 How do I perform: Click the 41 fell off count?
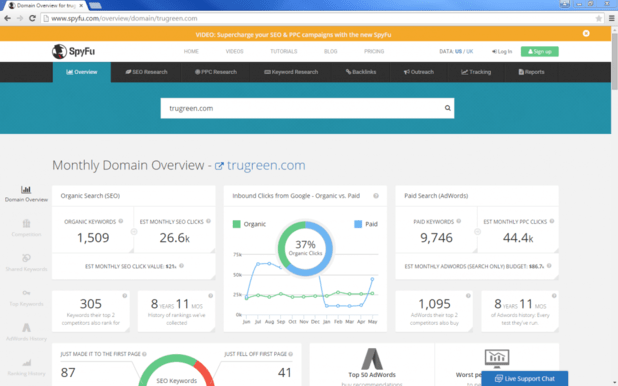[x=285, y=373]
